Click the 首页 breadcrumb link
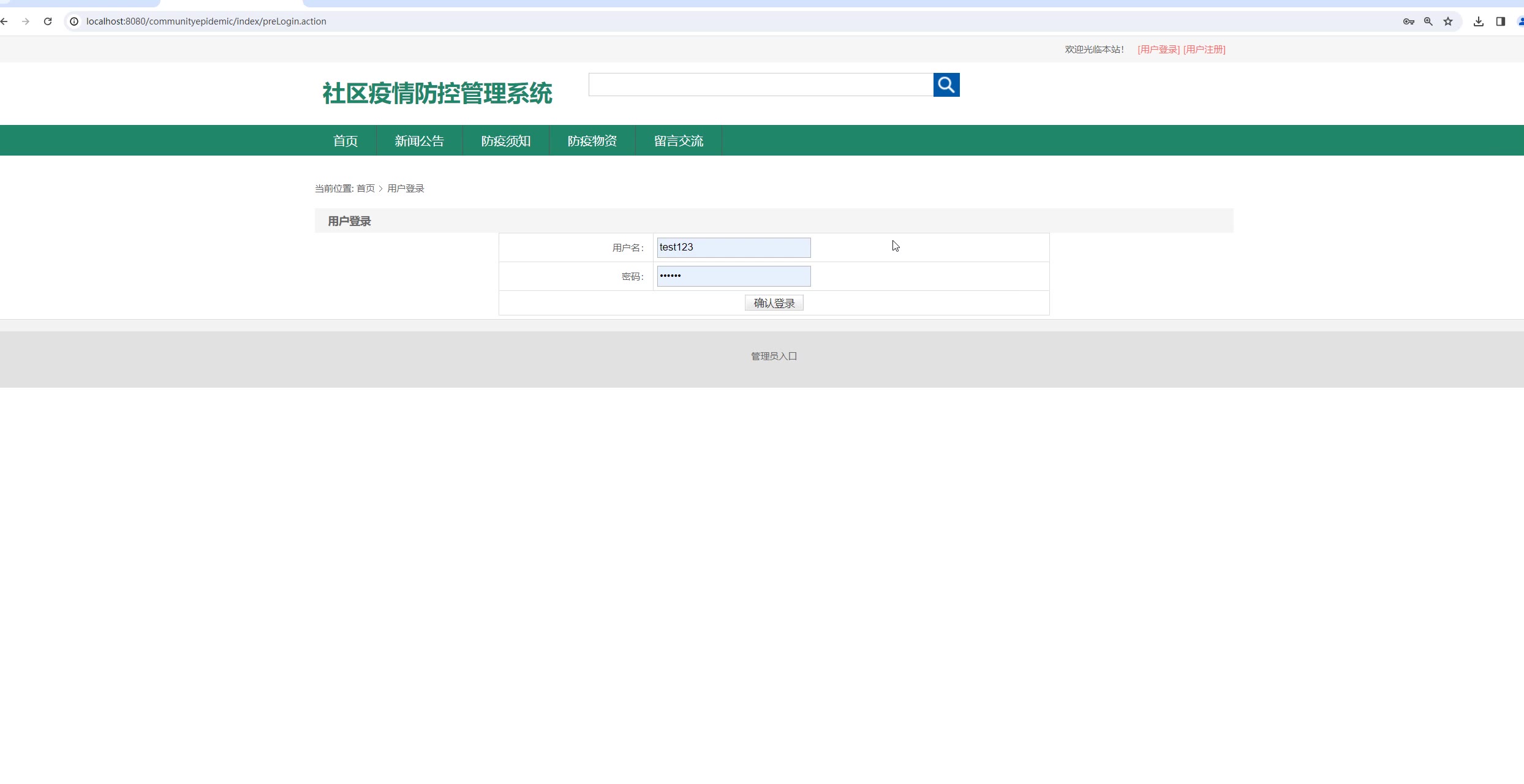The image size is (1524, 784). click(x=366, y=189)
